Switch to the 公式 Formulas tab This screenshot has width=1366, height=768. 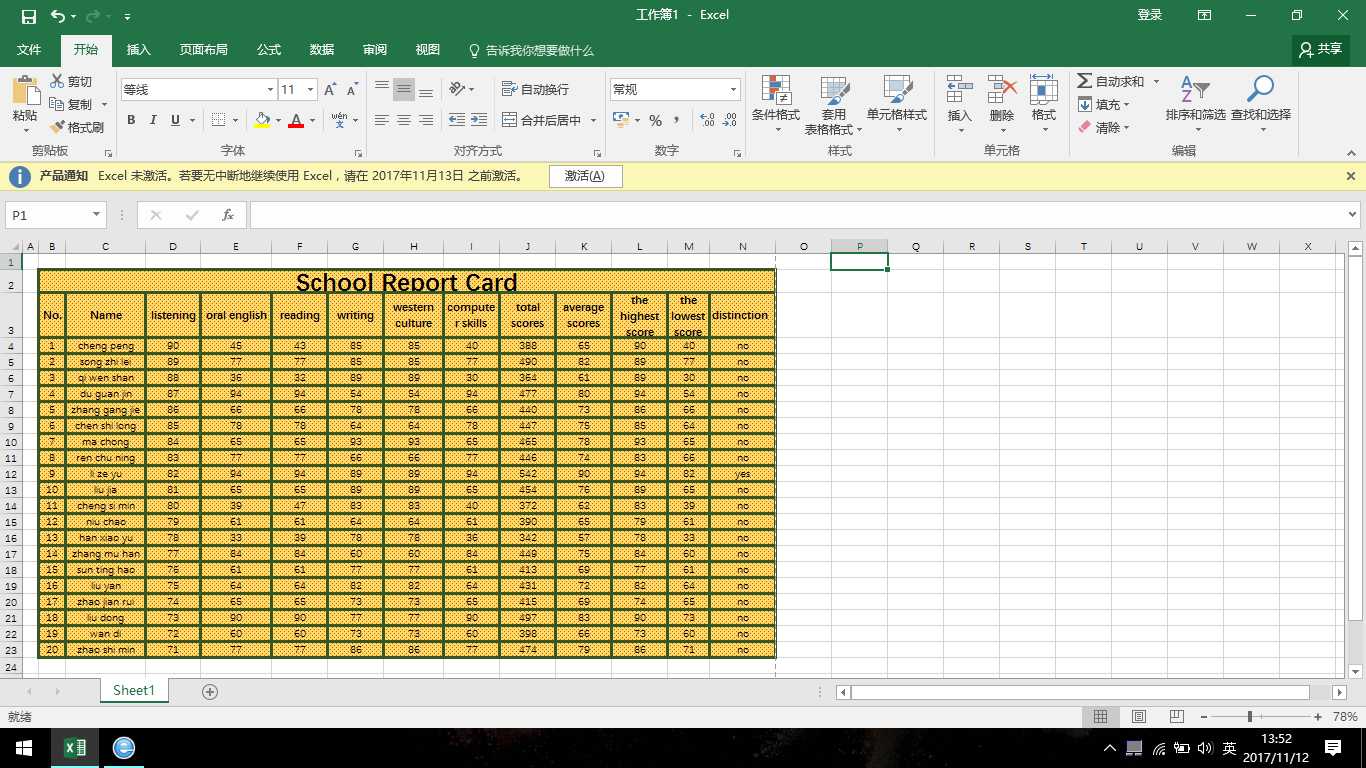[x=268, y=49]
